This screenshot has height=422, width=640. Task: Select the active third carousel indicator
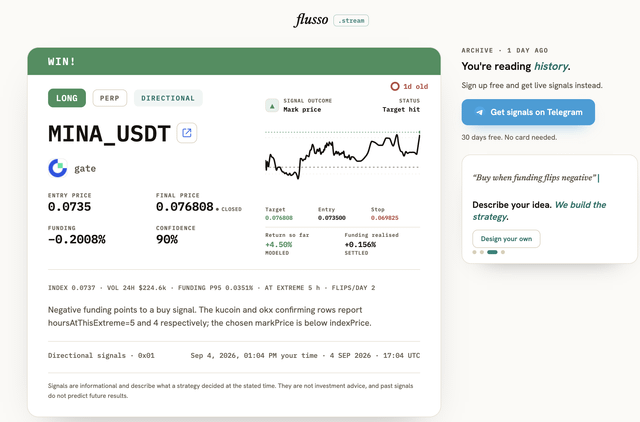point(492,252)
